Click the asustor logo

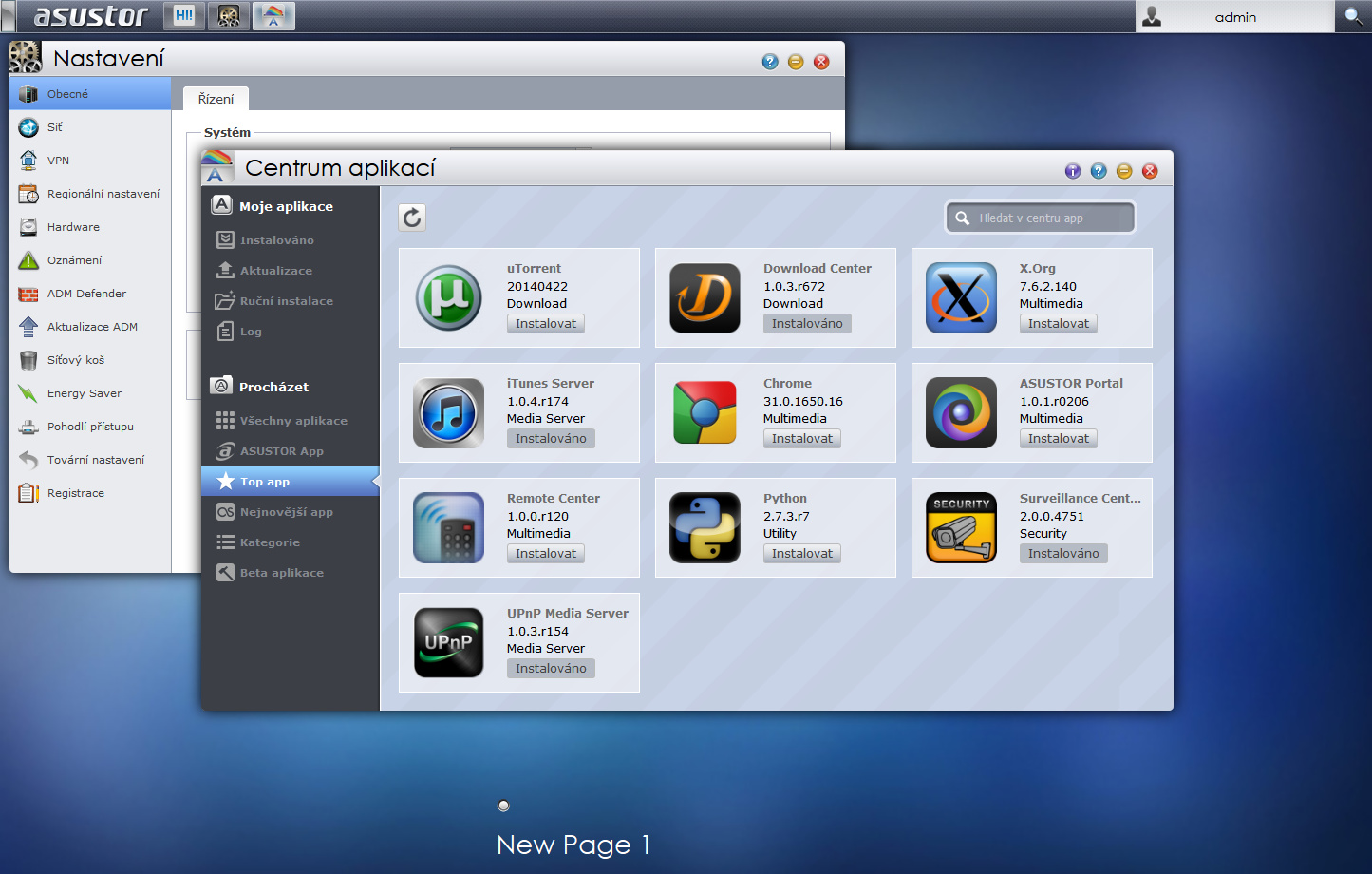[x=91, y=16]
